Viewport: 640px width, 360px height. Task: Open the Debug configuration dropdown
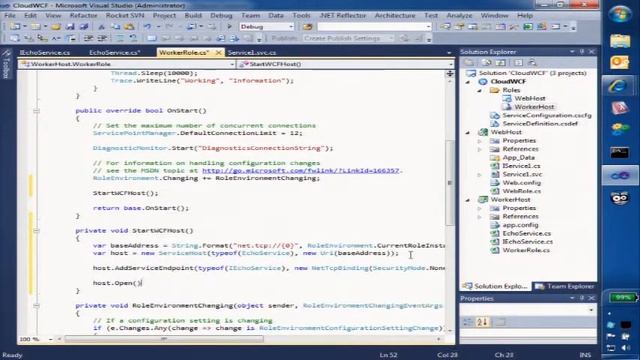pyautogui.click(x=291, y=27)
